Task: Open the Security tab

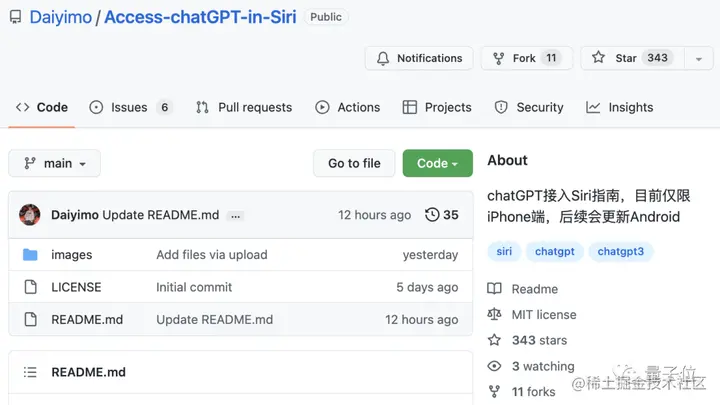Action: pyautogui.click(x=529, y=107)
